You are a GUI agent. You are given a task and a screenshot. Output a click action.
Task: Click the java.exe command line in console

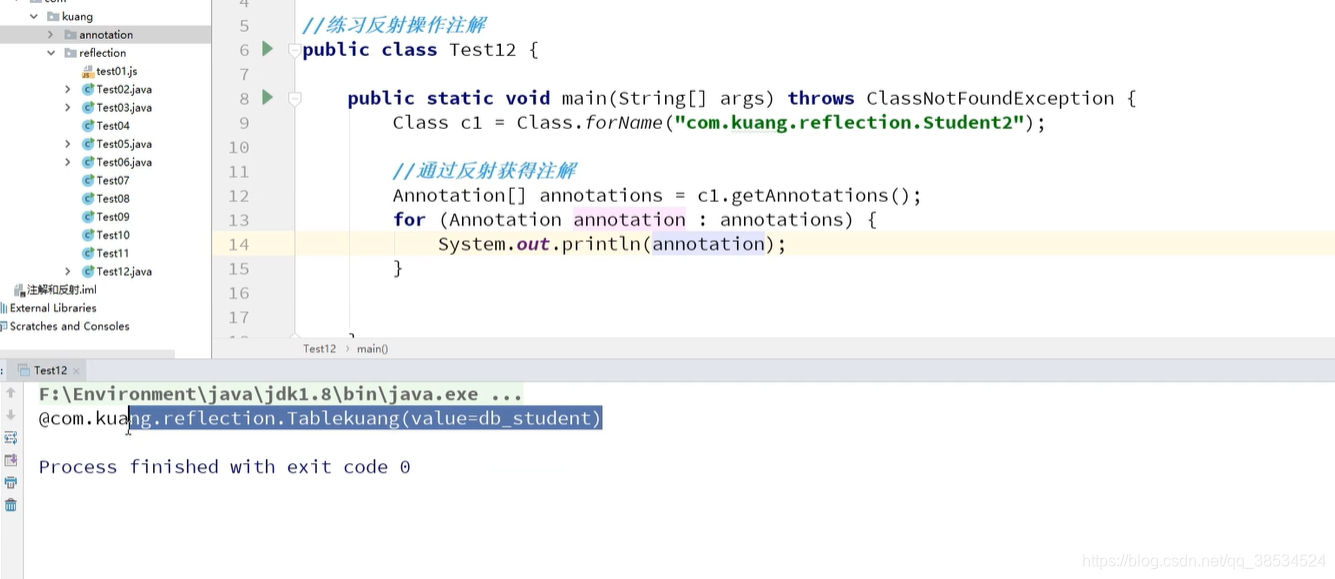click(280, 394)
